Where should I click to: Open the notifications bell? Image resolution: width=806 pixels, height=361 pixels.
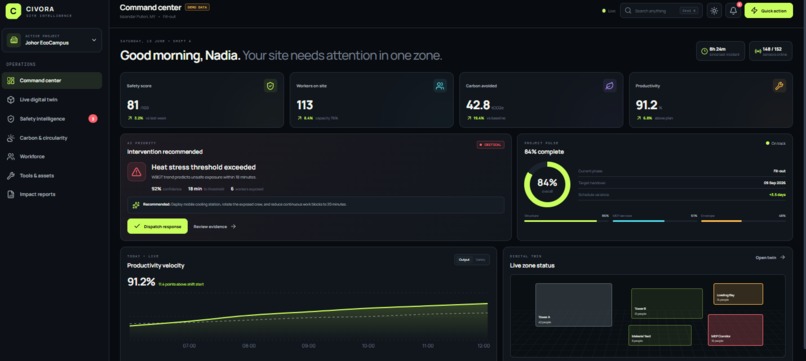(x=734, y=11)
